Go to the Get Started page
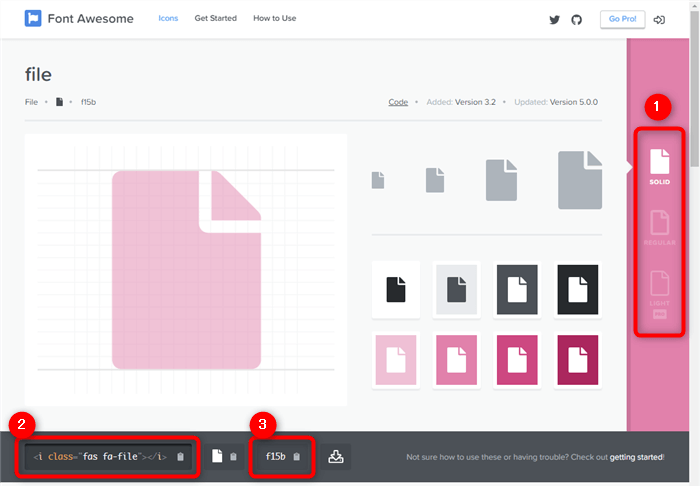Image resolution: width=700 pixels, height=486 pixels. coord(215,18)
